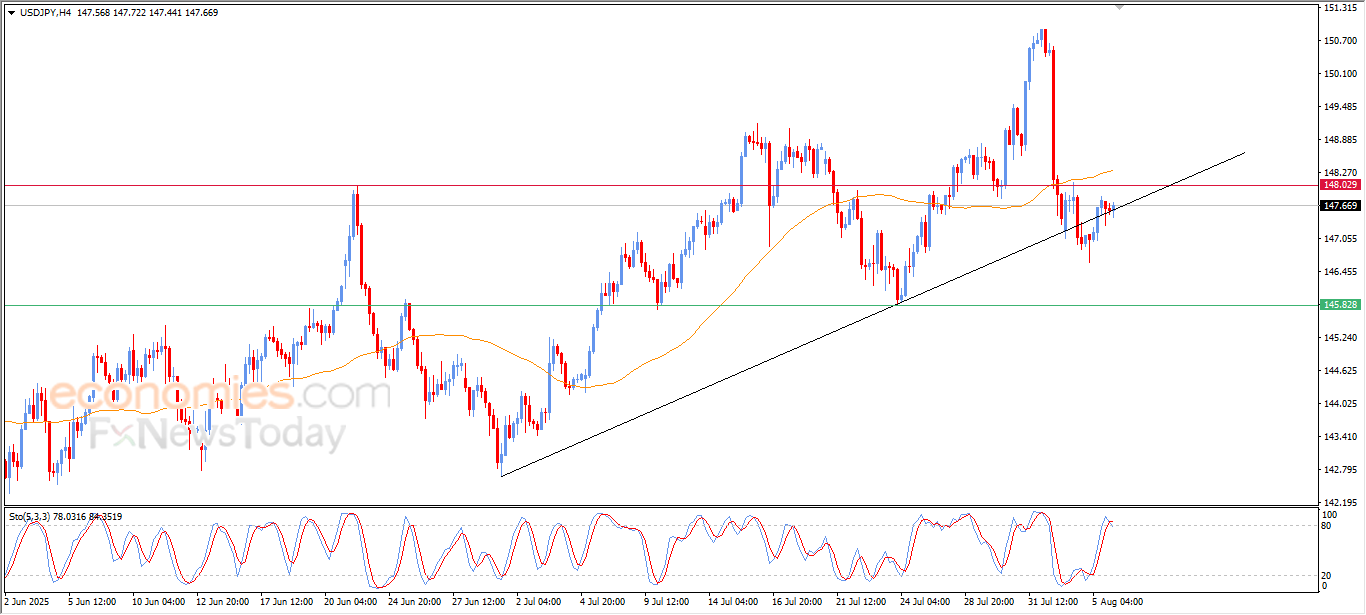Click the 24 Jun 20:00 time label
The width and height of the screenshot is (1366, 615).
pos(415,603)
